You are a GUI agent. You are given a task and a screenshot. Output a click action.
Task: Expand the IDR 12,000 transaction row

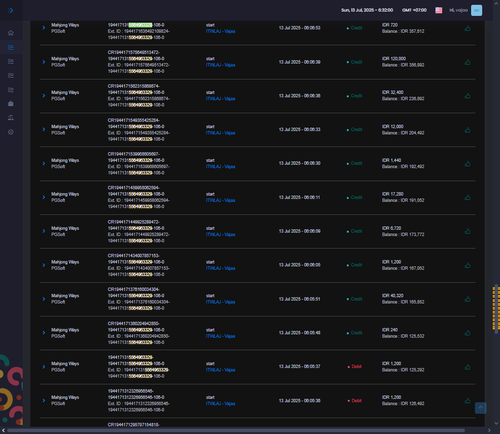click(x=44, y=129)
